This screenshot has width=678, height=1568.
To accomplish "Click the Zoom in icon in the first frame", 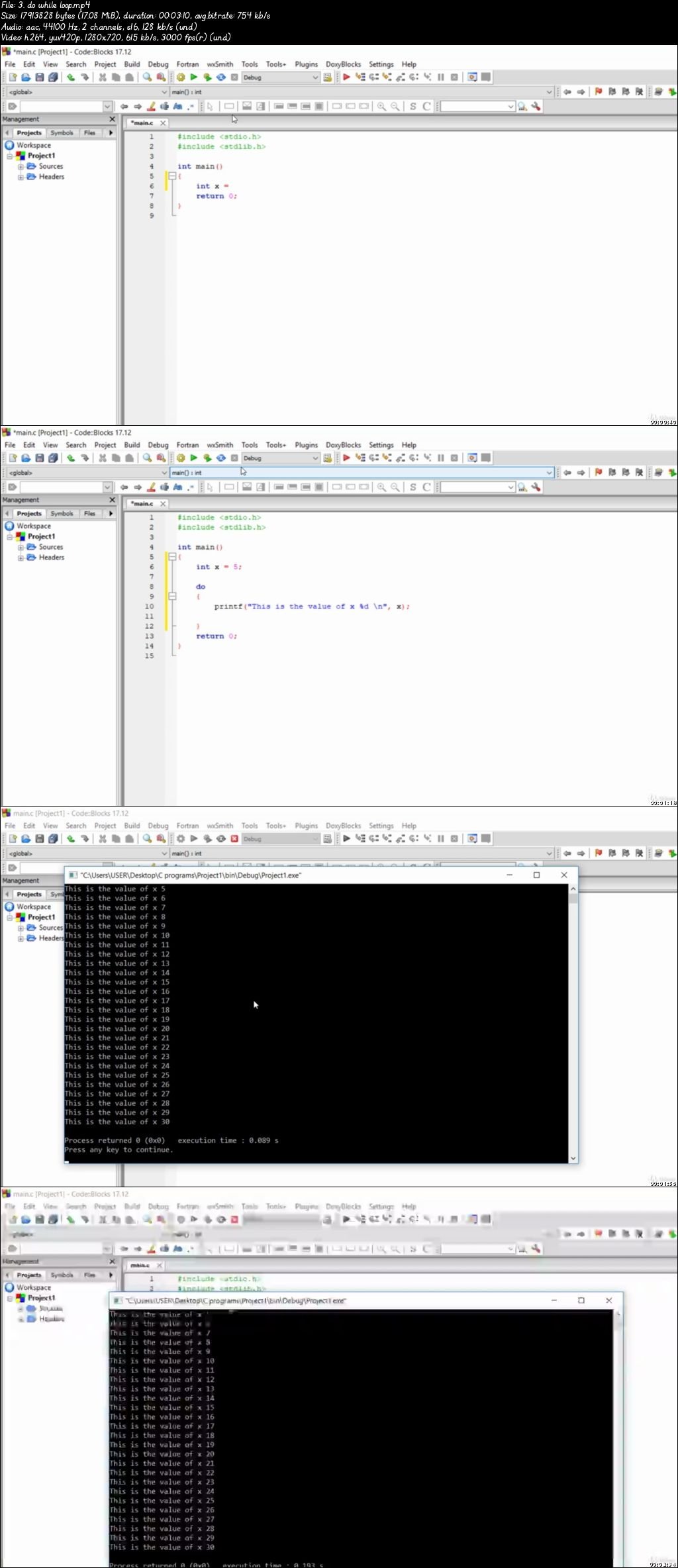I will (381, 106).
